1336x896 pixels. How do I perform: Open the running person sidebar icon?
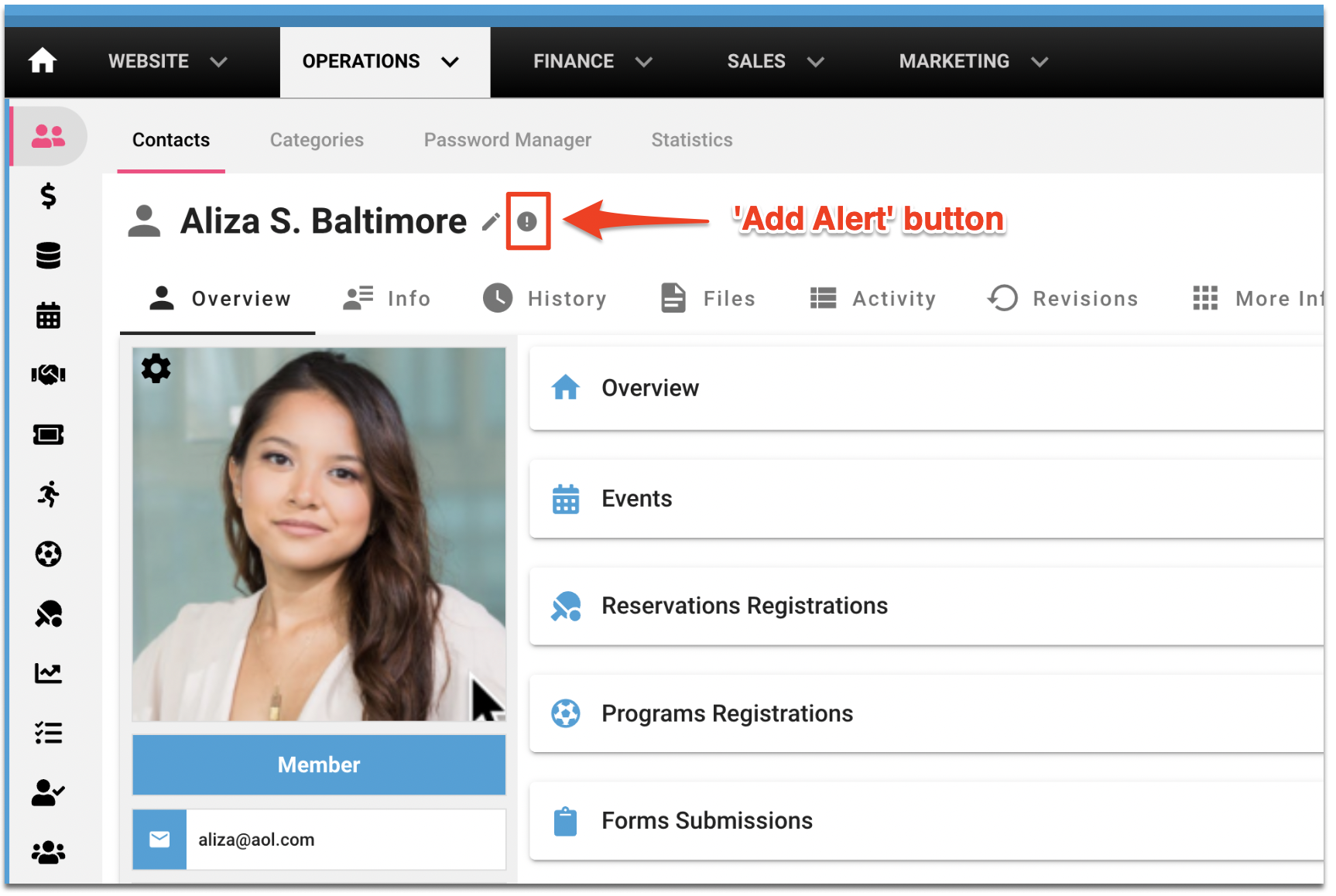(x=48, y=494)
